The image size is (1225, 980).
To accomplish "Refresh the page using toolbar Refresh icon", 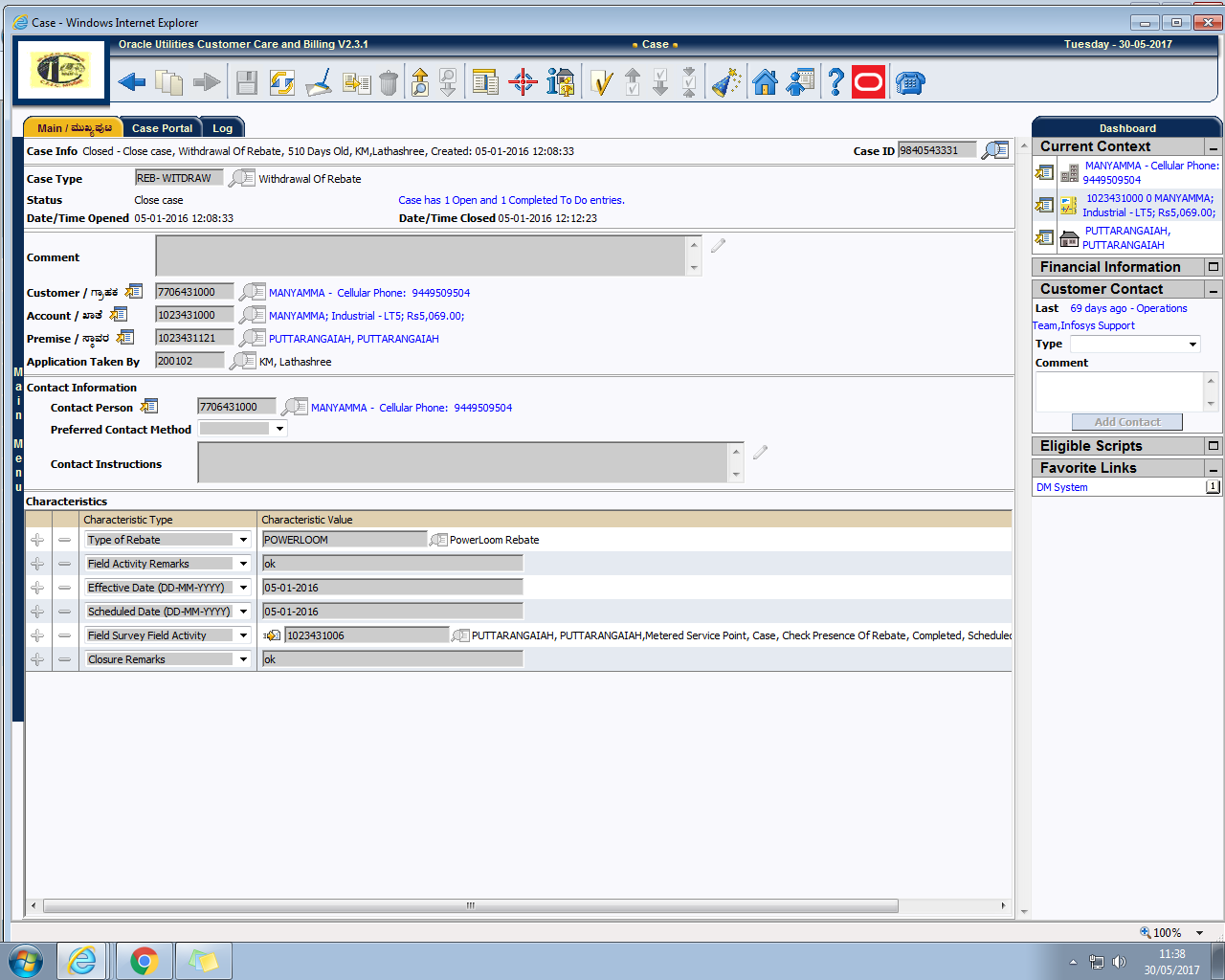I will coord(281,82).
